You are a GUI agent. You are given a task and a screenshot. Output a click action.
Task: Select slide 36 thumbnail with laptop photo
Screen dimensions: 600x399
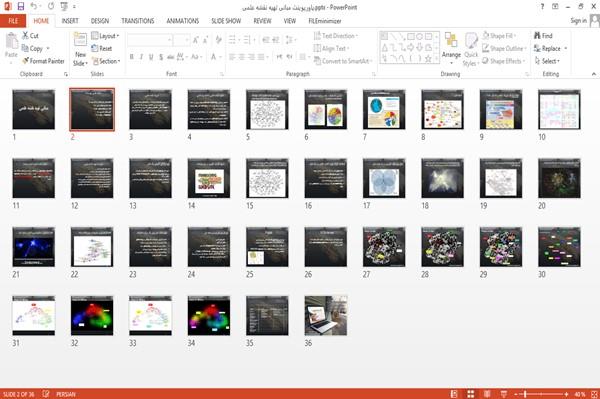pos(326,316)
